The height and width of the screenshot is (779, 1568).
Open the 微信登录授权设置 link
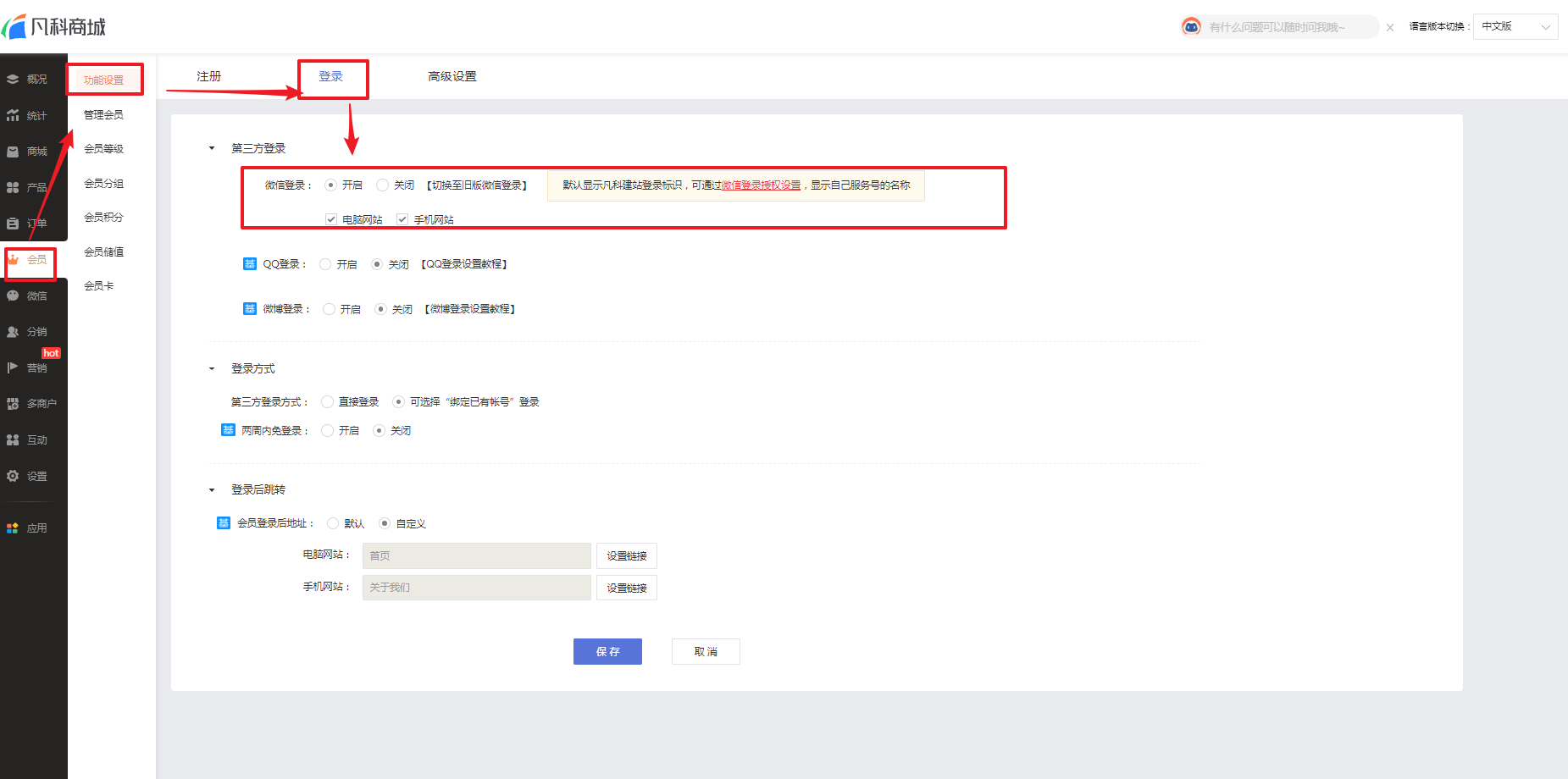pyautogui.click(x=761, y=185)
